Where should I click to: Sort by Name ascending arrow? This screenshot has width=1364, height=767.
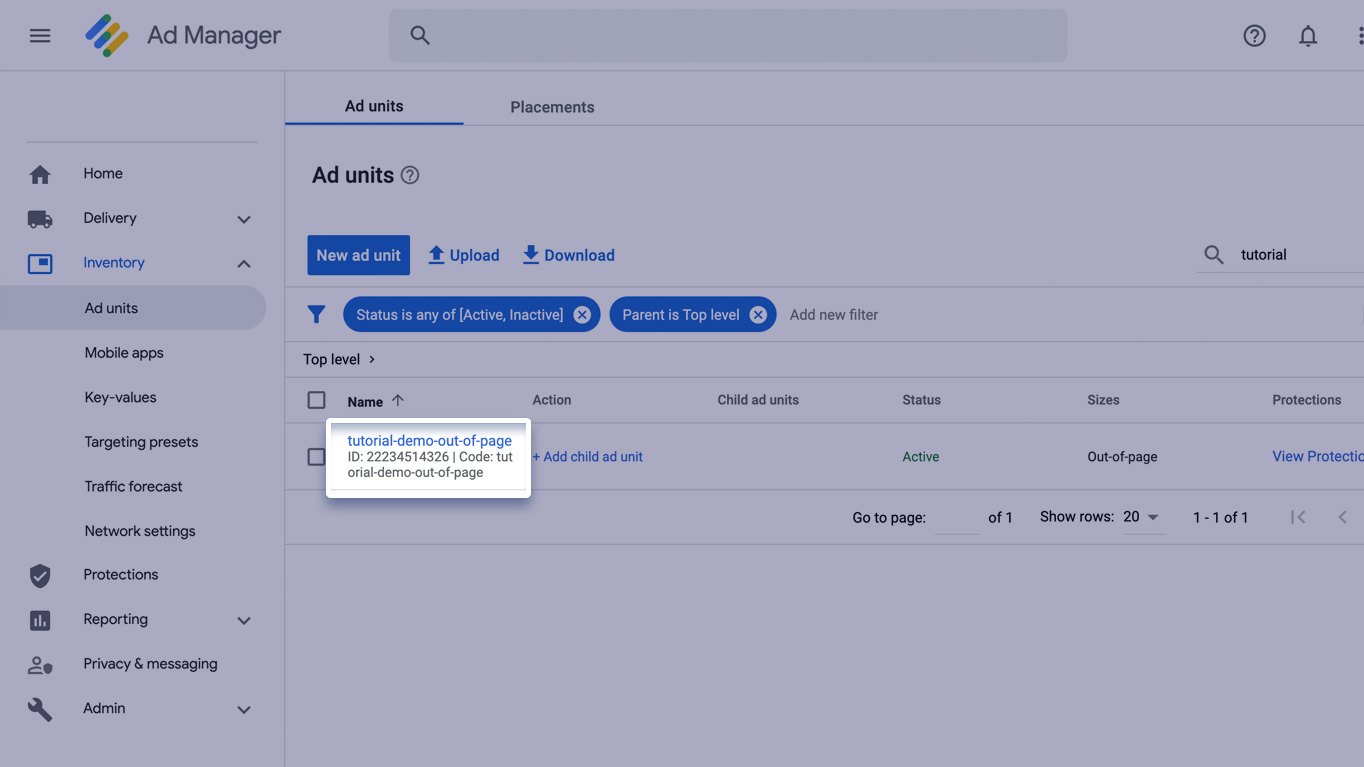coord(398,400)
